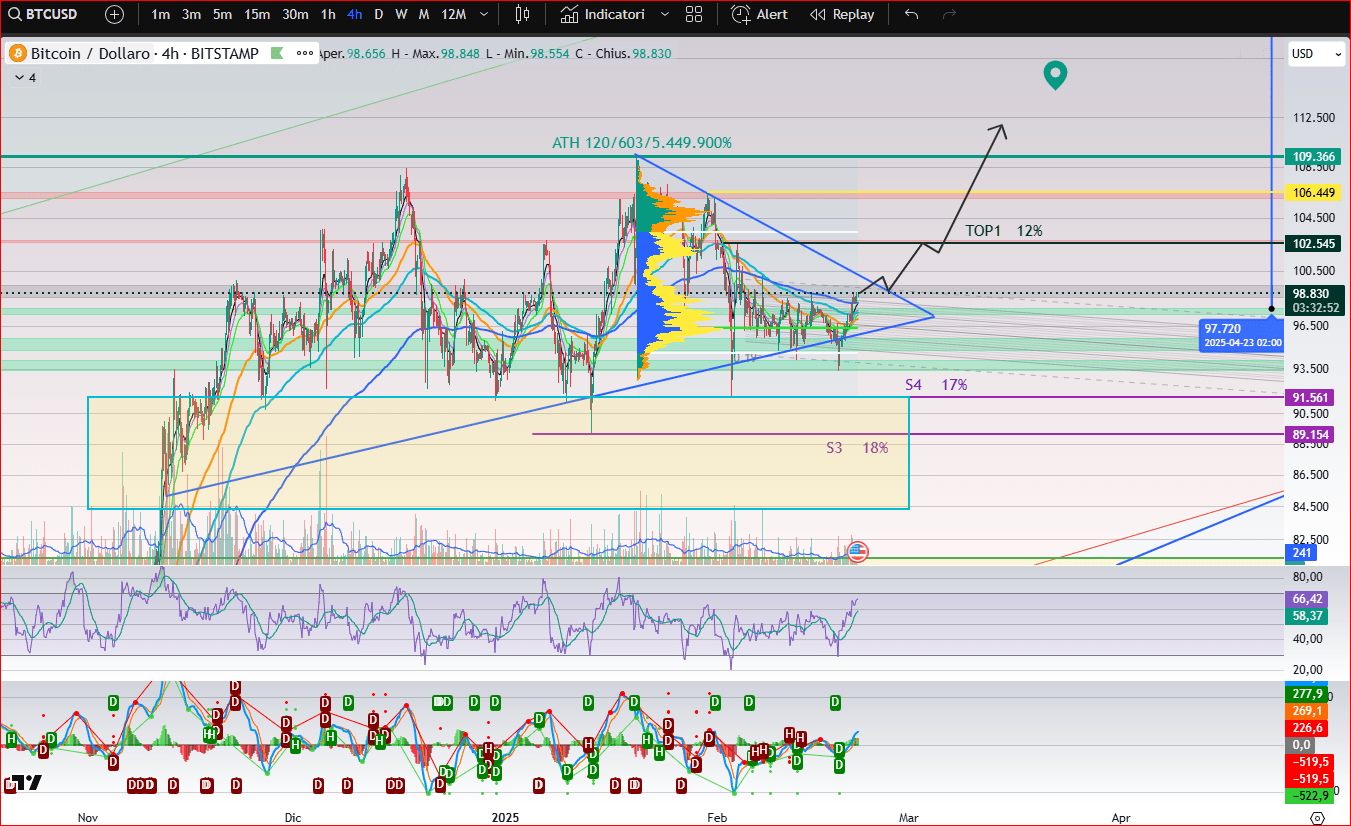Open the Indicatori indicators panel icon
This screenshot has height=826, width=1351.
569,14
